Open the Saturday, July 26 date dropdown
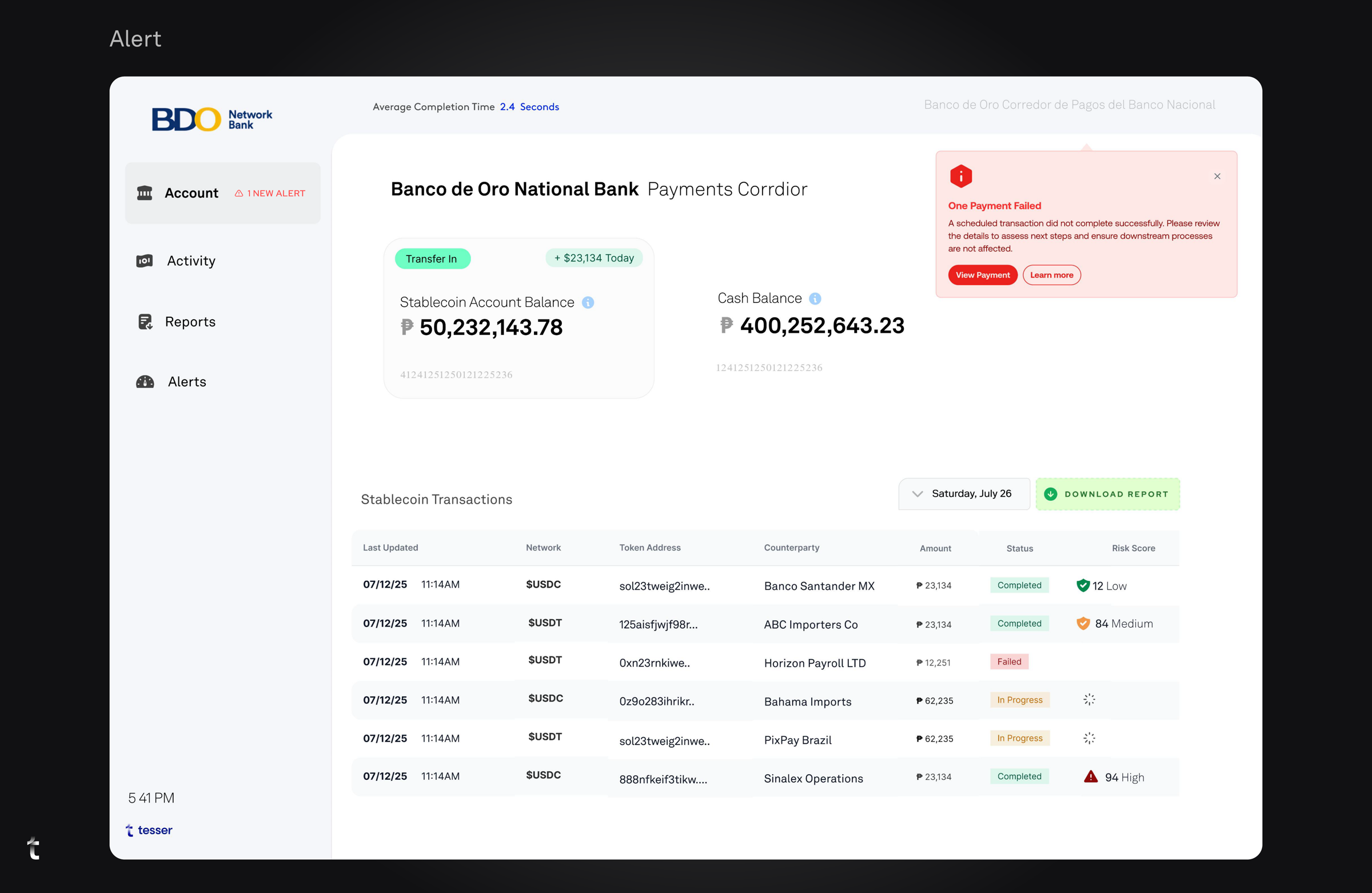This screenshot has height=893, width=1372. [964, 494]
